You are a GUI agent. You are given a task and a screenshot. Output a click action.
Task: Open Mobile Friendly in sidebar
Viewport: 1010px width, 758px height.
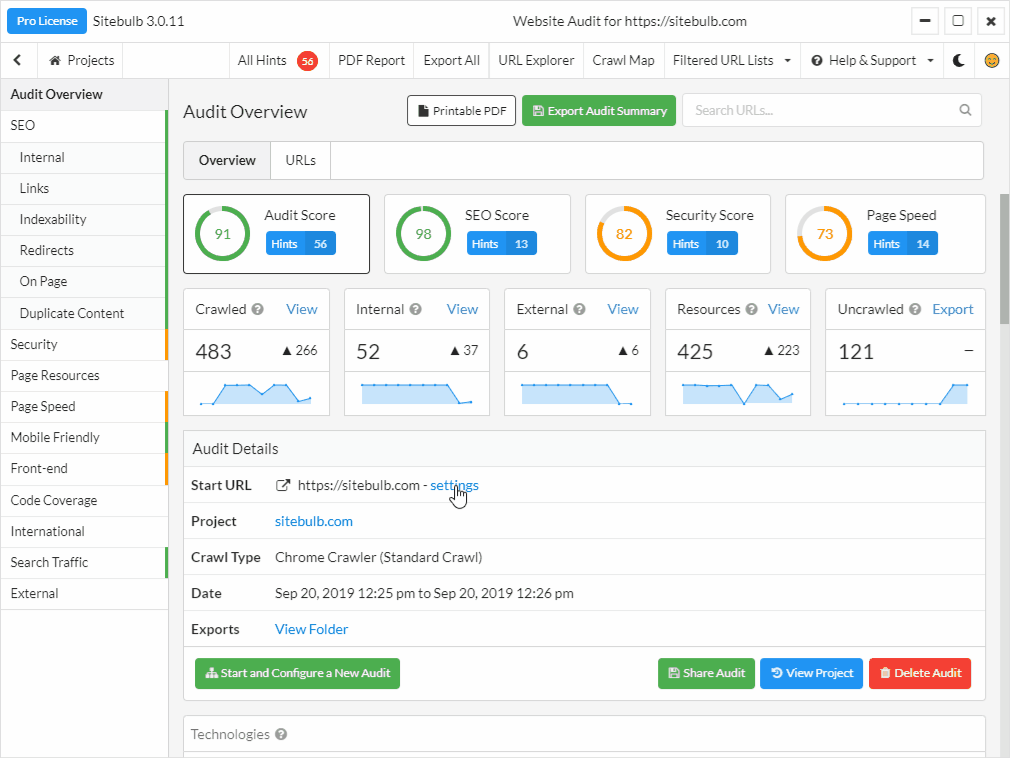pos(84,438)
